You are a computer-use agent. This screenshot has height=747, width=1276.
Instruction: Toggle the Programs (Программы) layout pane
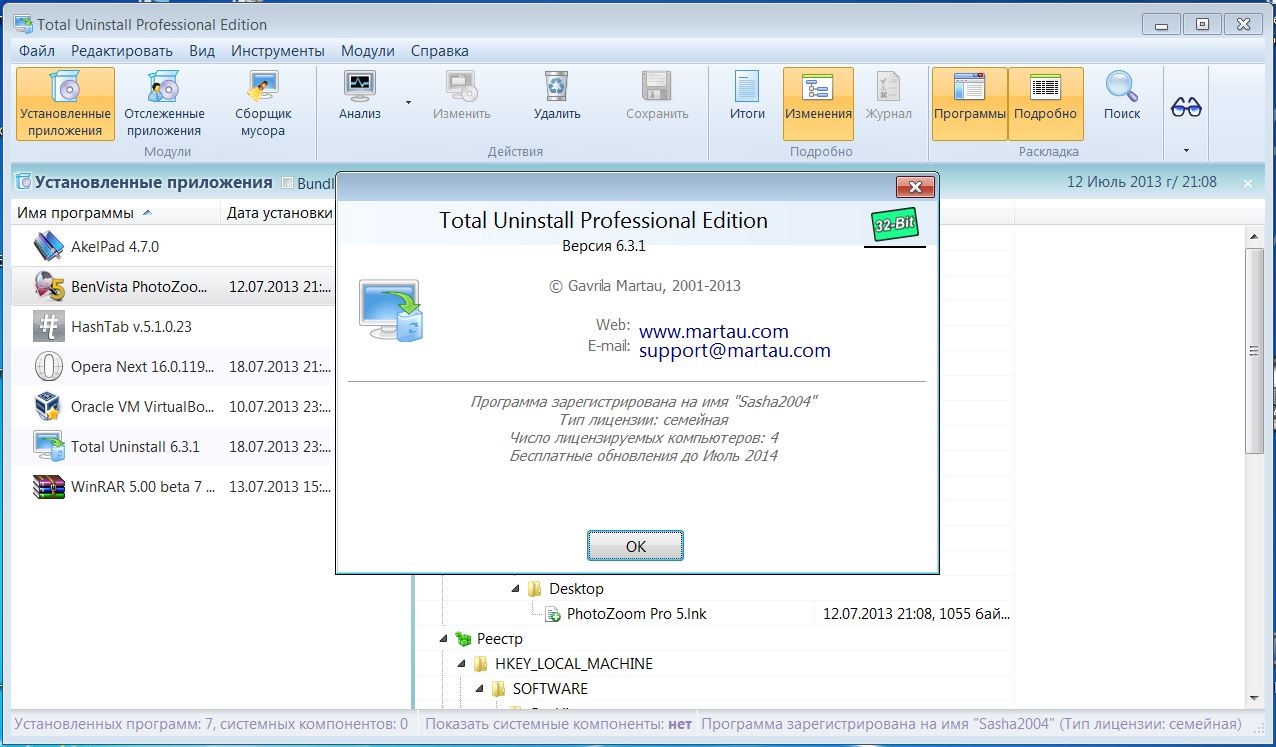(969, 103)
